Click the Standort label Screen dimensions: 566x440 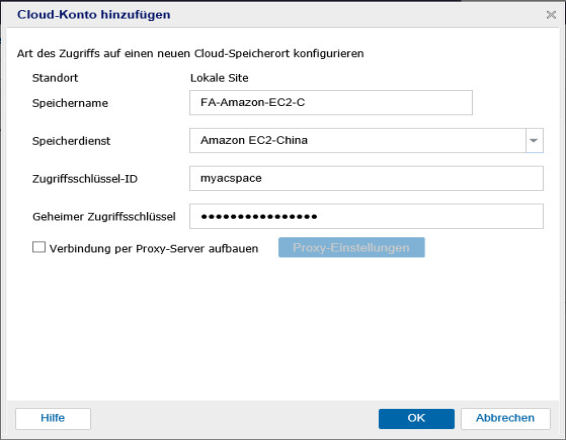click(55, 78)
